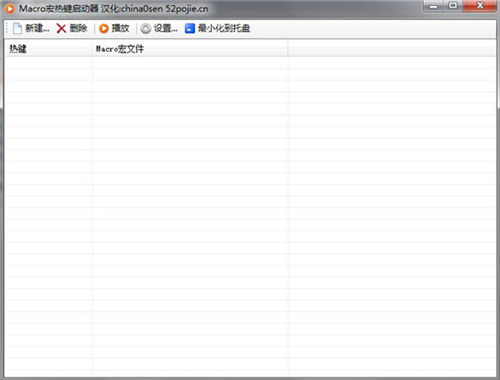Maximize the window

pyautogui.click(x=453, y=6)
